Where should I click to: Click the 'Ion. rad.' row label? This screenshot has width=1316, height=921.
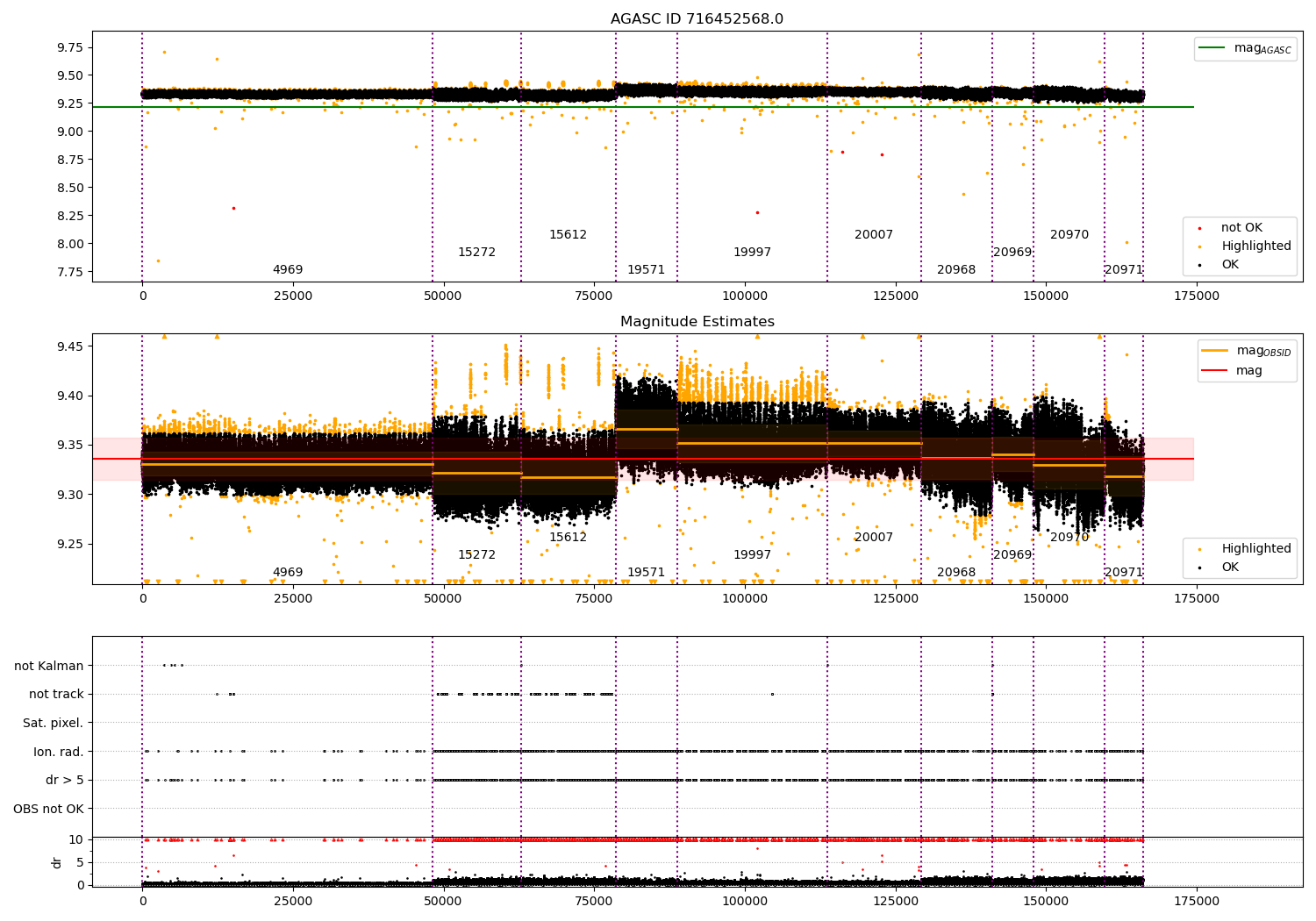click(x=59, y=752)
